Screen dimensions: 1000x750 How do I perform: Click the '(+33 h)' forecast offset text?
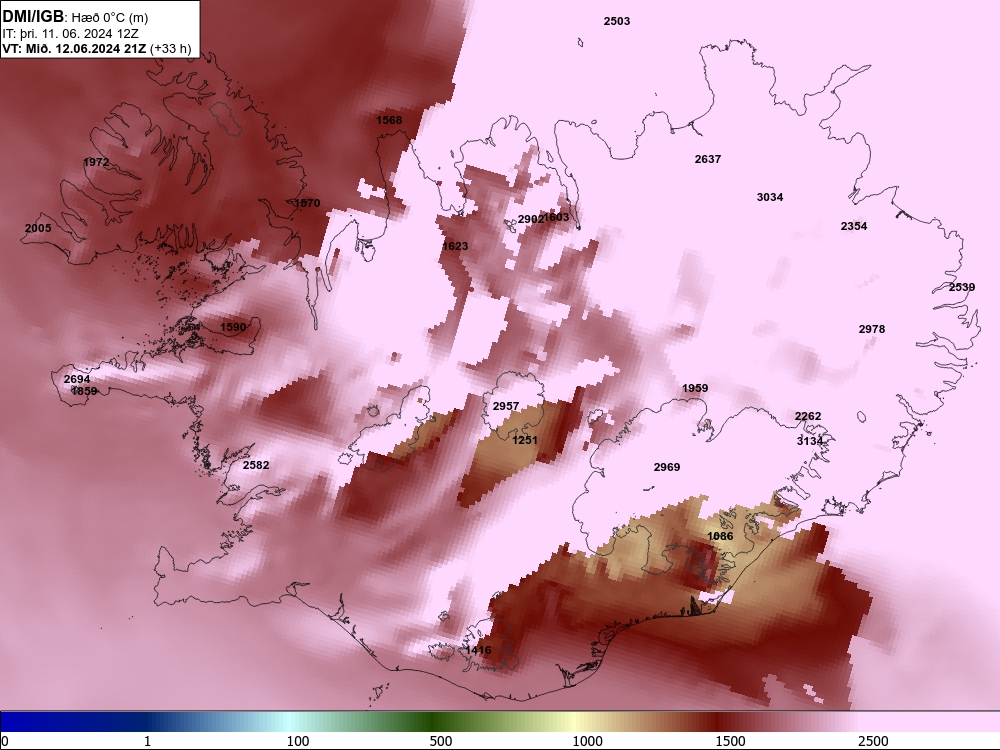(171, 48)
